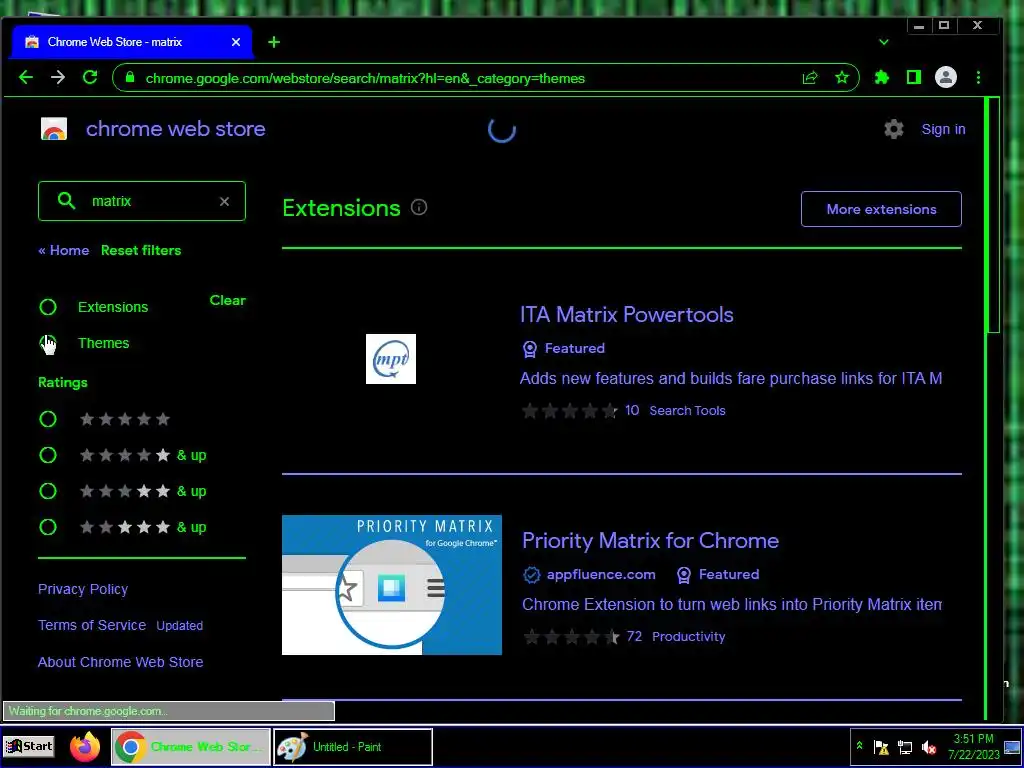Image resolution: width=1024 pixels, height=768 pixels.
Task: Select the five-star rating filter
Action: [48, 419]
